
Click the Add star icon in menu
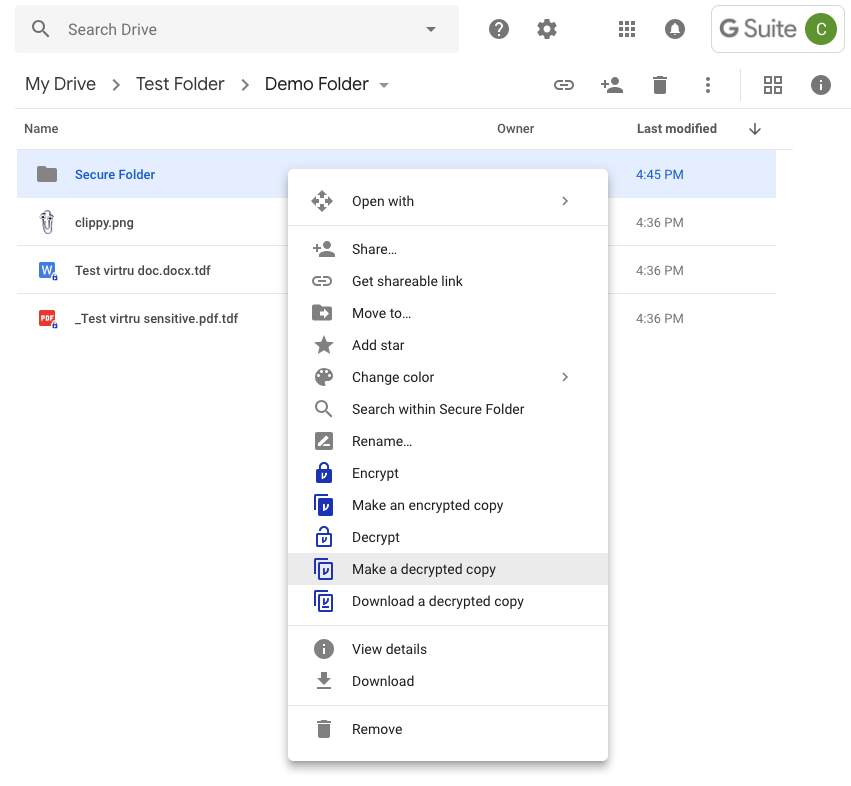323,345
